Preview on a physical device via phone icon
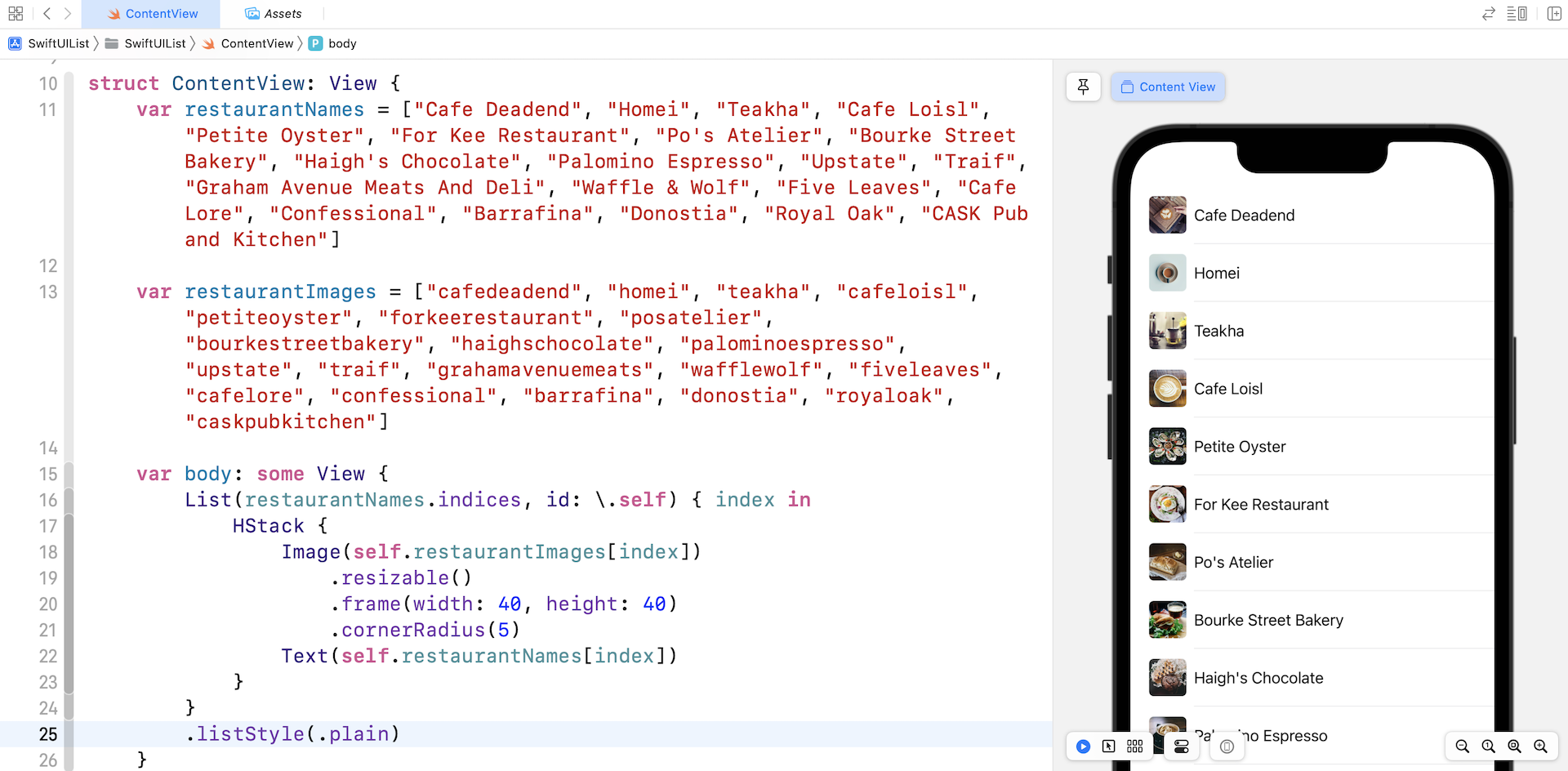 coord(1226,746)
